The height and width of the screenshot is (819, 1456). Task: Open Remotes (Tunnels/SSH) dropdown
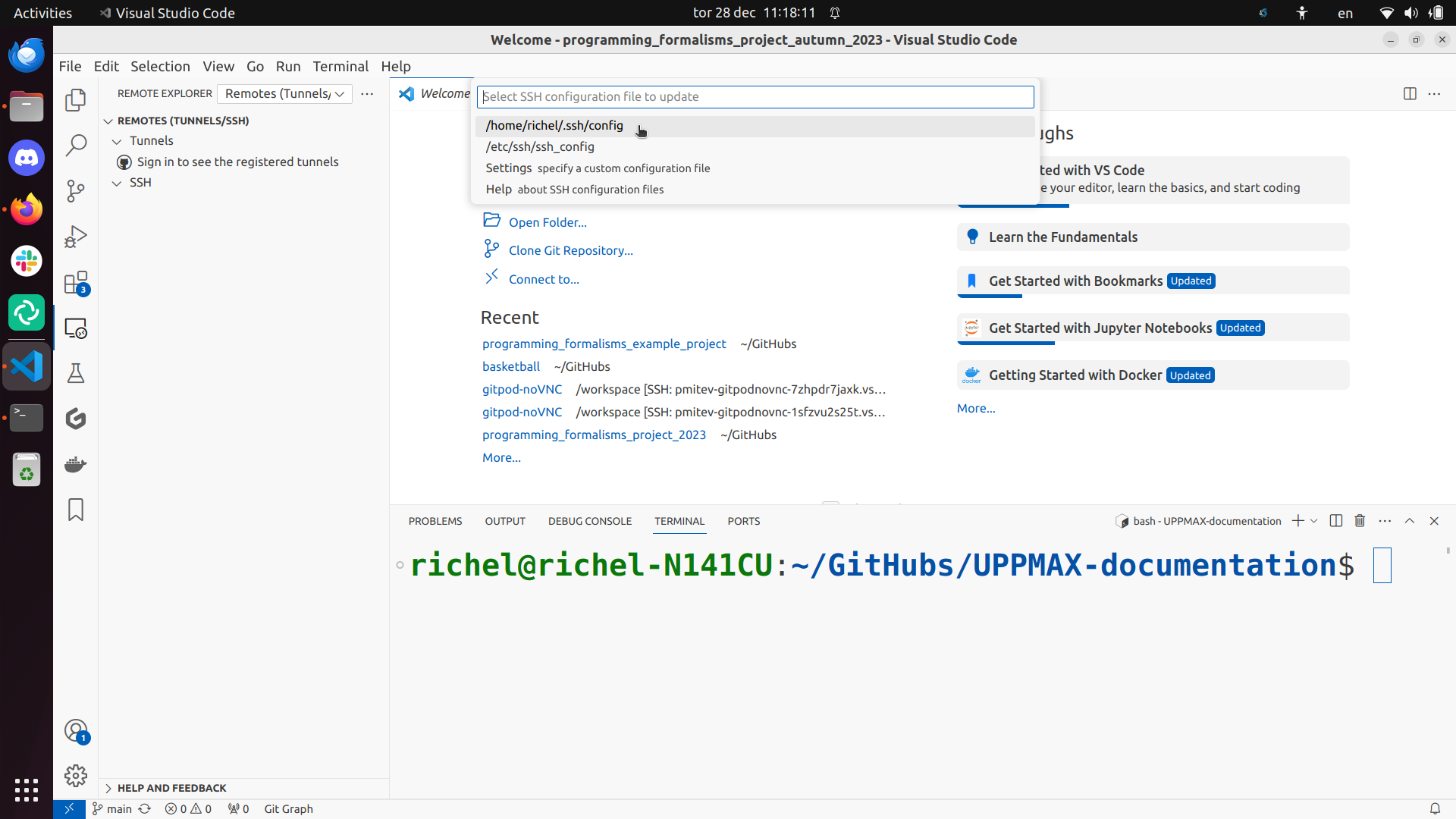[x=284, y=94]
